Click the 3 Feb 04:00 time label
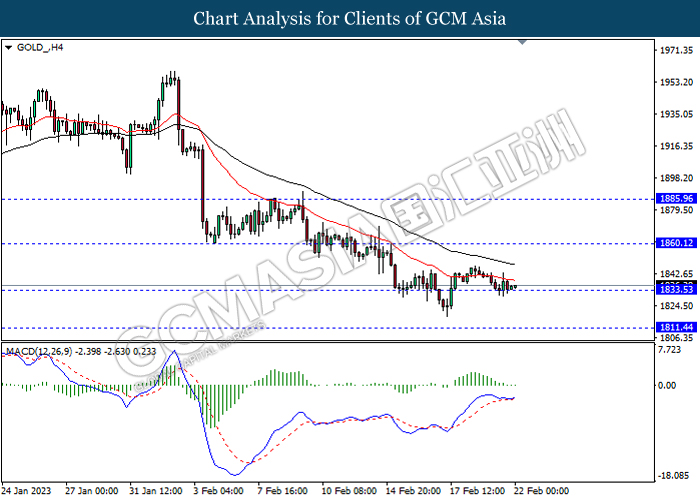700x500 pixels. tap(218, 491)
